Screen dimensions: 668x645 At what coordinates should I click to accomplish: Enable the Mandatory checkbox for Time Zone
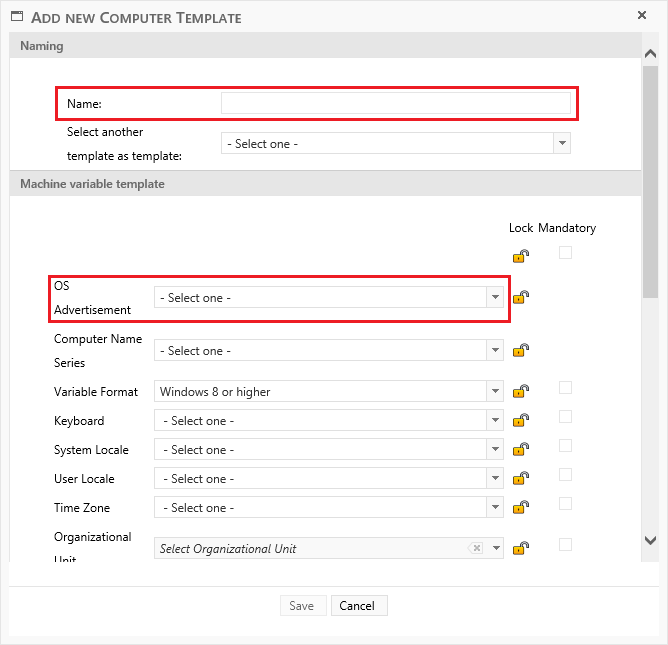point(565,504)
